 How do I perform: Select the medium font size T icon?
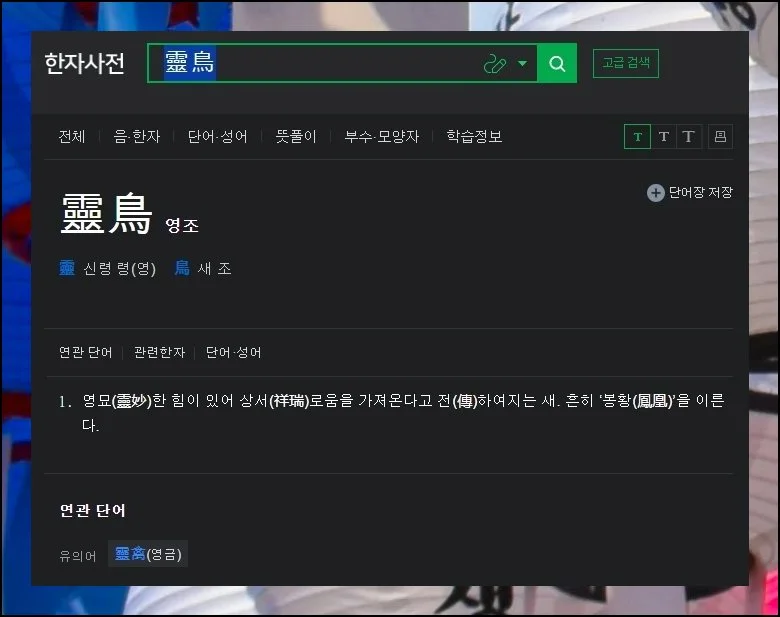point(664,136)
